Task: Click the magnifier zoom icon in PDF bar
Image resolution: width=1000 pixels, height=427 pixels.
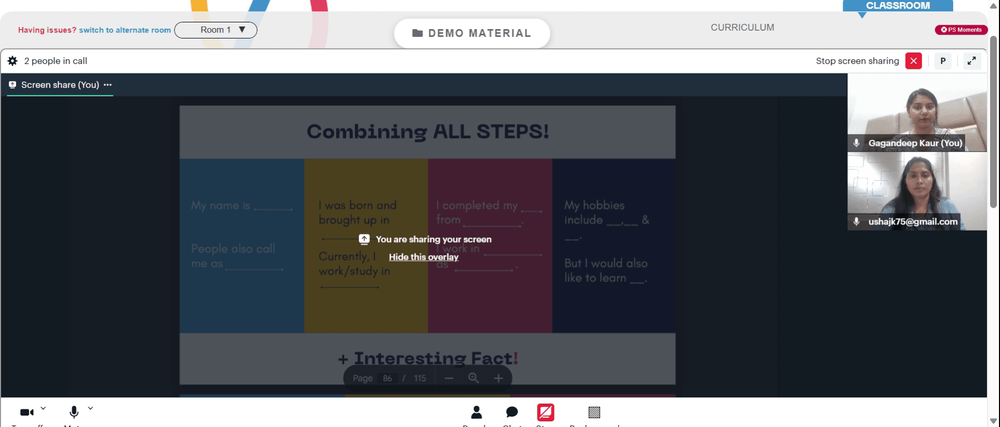Action: 473,378
